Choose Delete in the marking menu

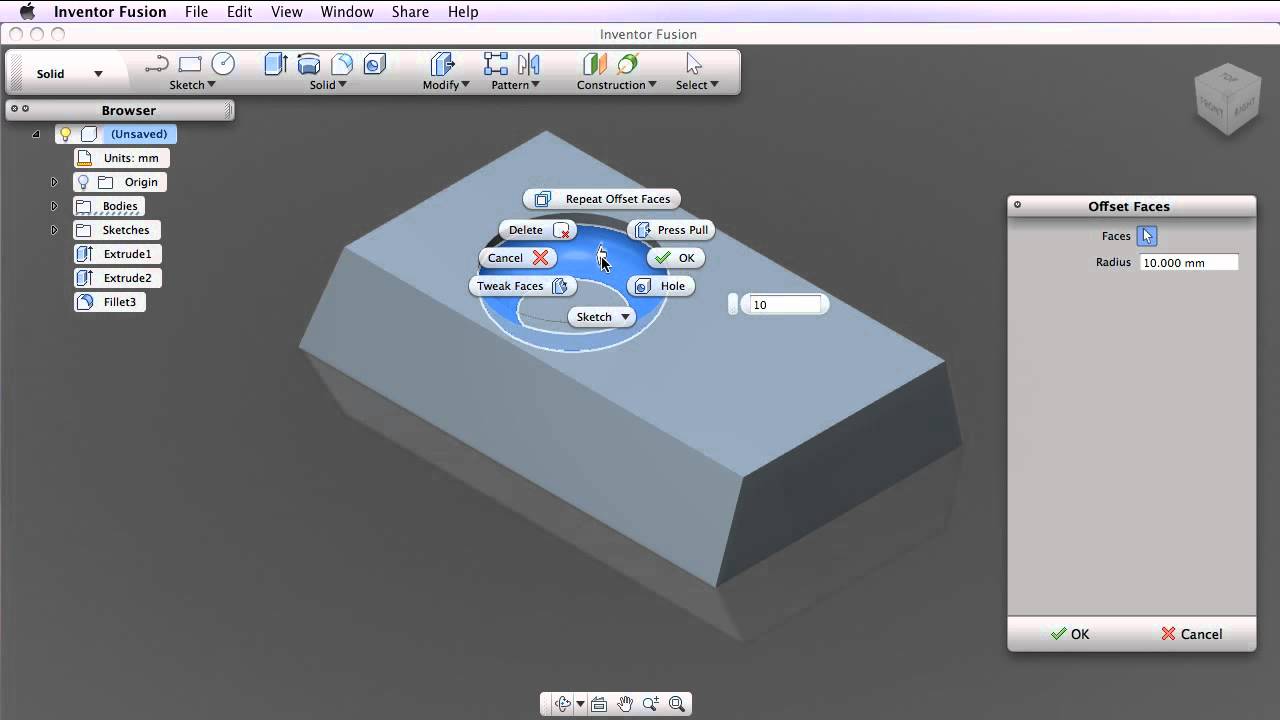(538, 230)
